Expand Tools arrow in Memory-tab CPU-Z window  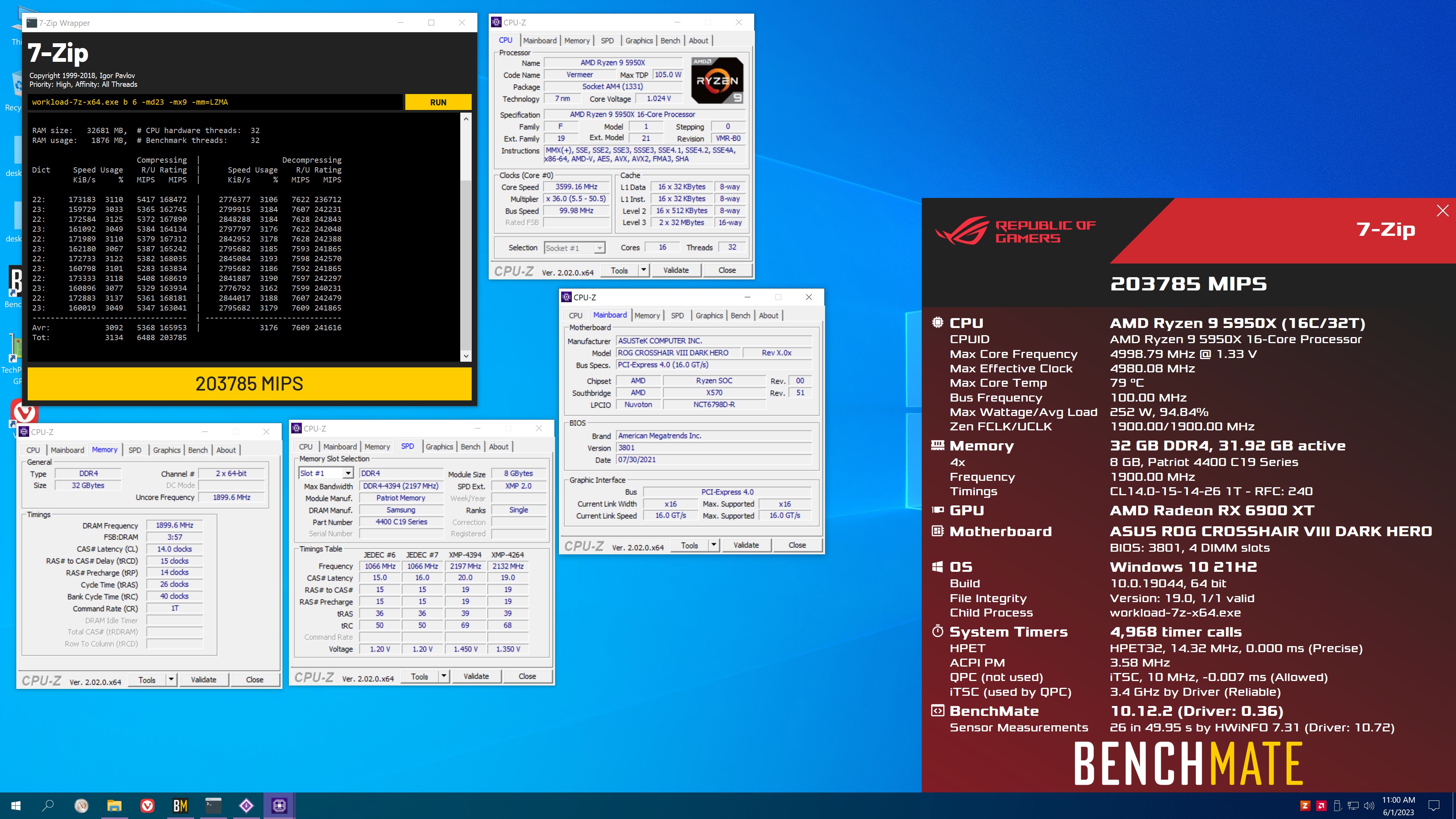171,679
